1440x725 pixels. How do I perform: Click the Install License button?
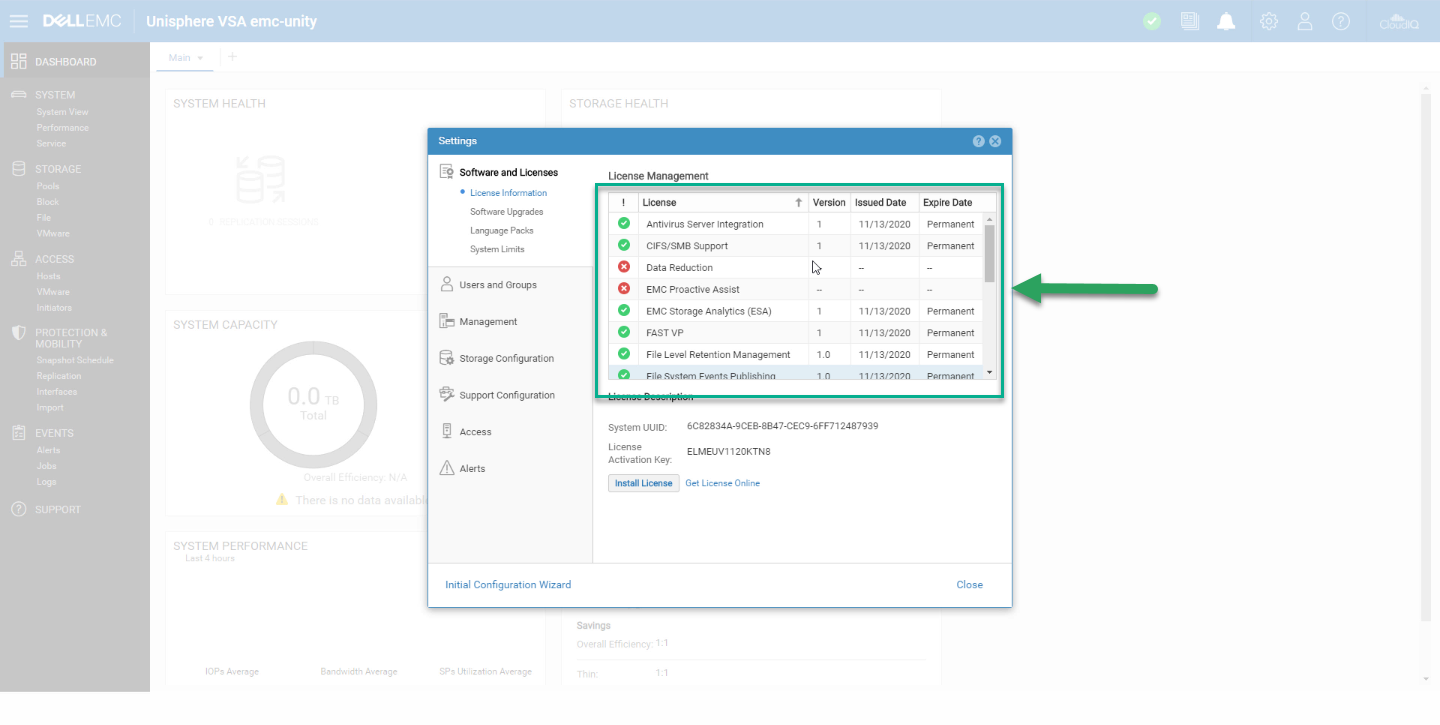coord(644,483)
